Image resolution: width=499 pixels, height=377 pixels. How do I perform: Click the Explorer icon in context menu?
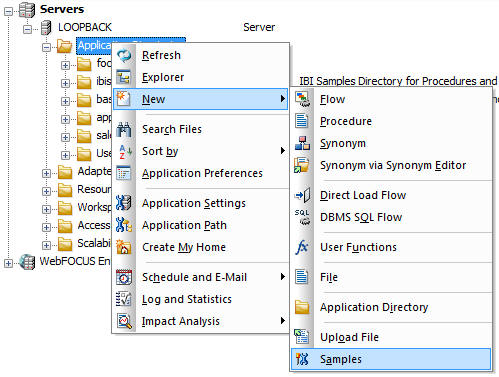[x=124, y=77]
